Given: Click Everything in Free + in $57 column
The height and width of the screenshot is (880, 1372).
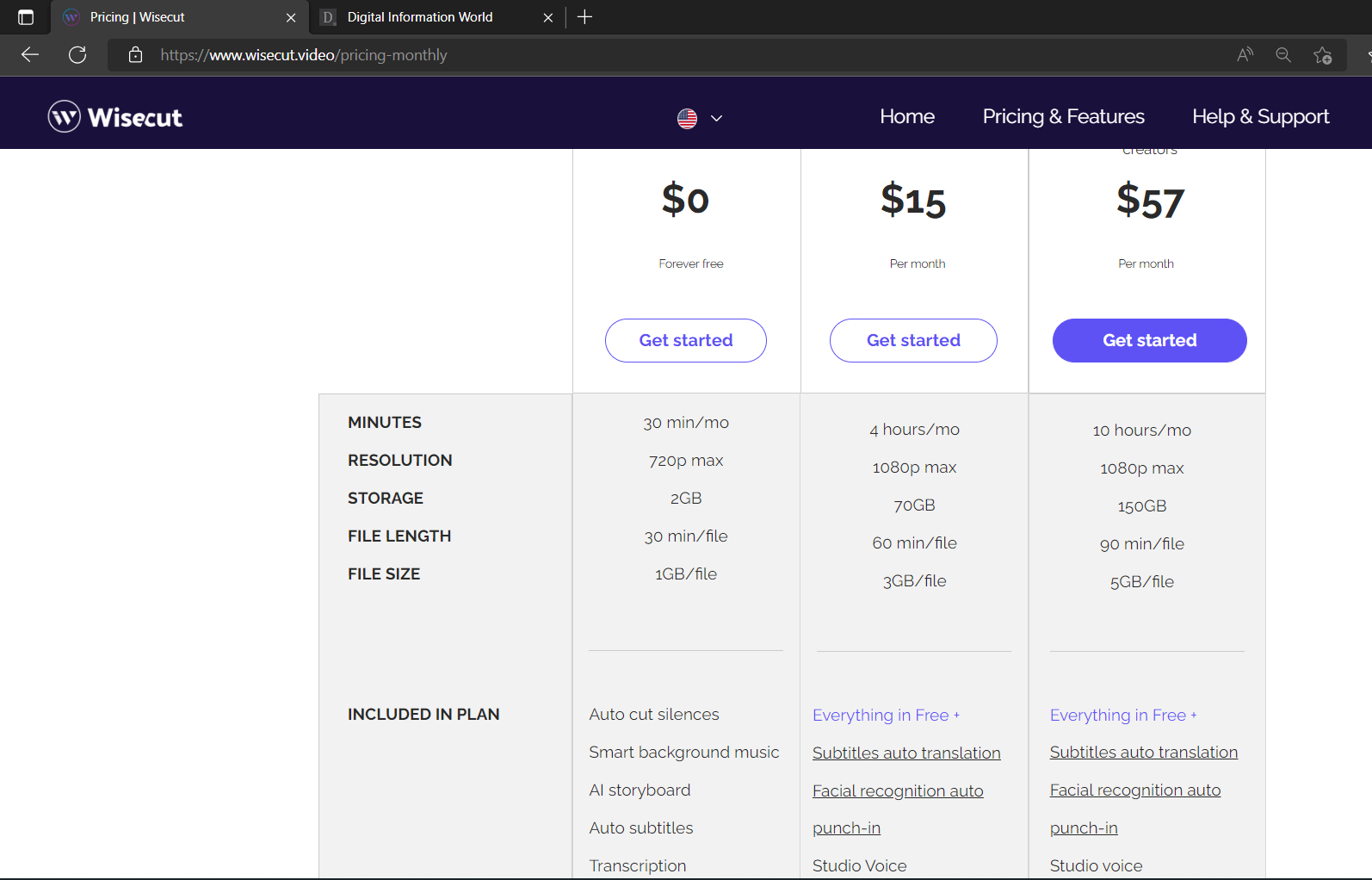Looking at the screenshot, I should point(1123,716).
